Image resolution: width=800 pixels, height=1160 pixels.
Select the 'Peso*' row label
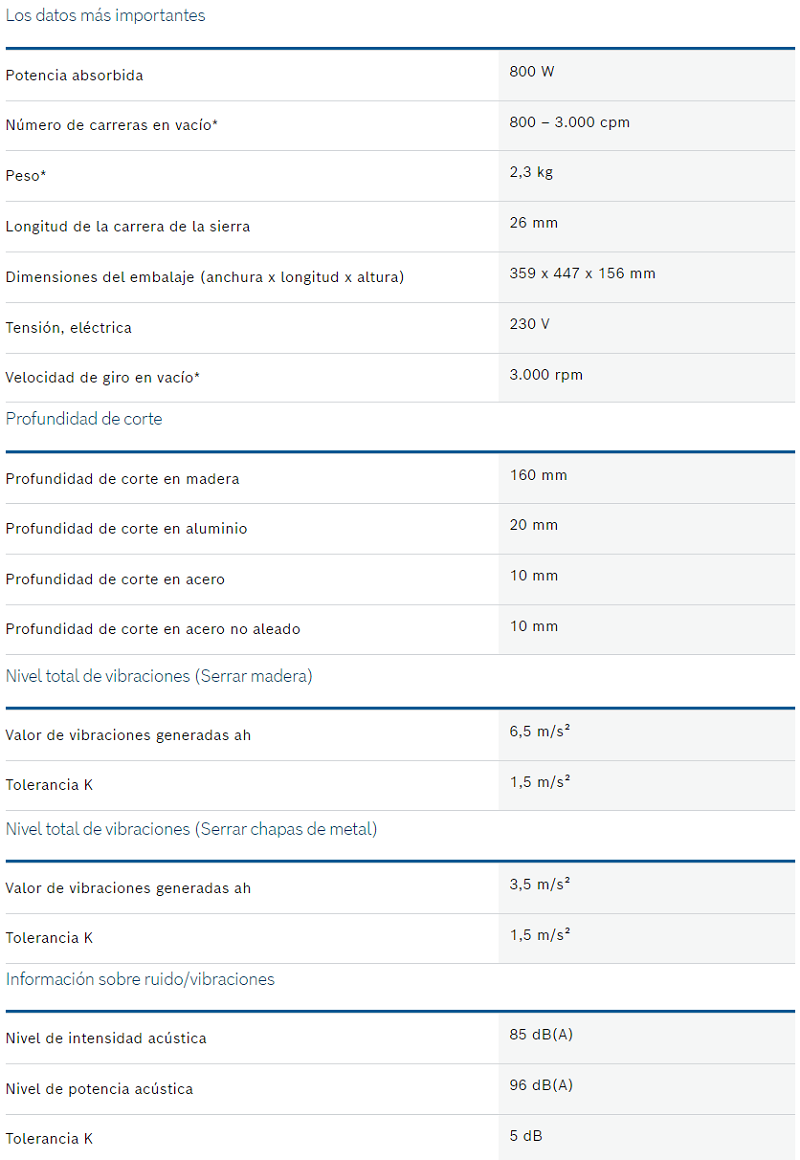click(25, 176)
